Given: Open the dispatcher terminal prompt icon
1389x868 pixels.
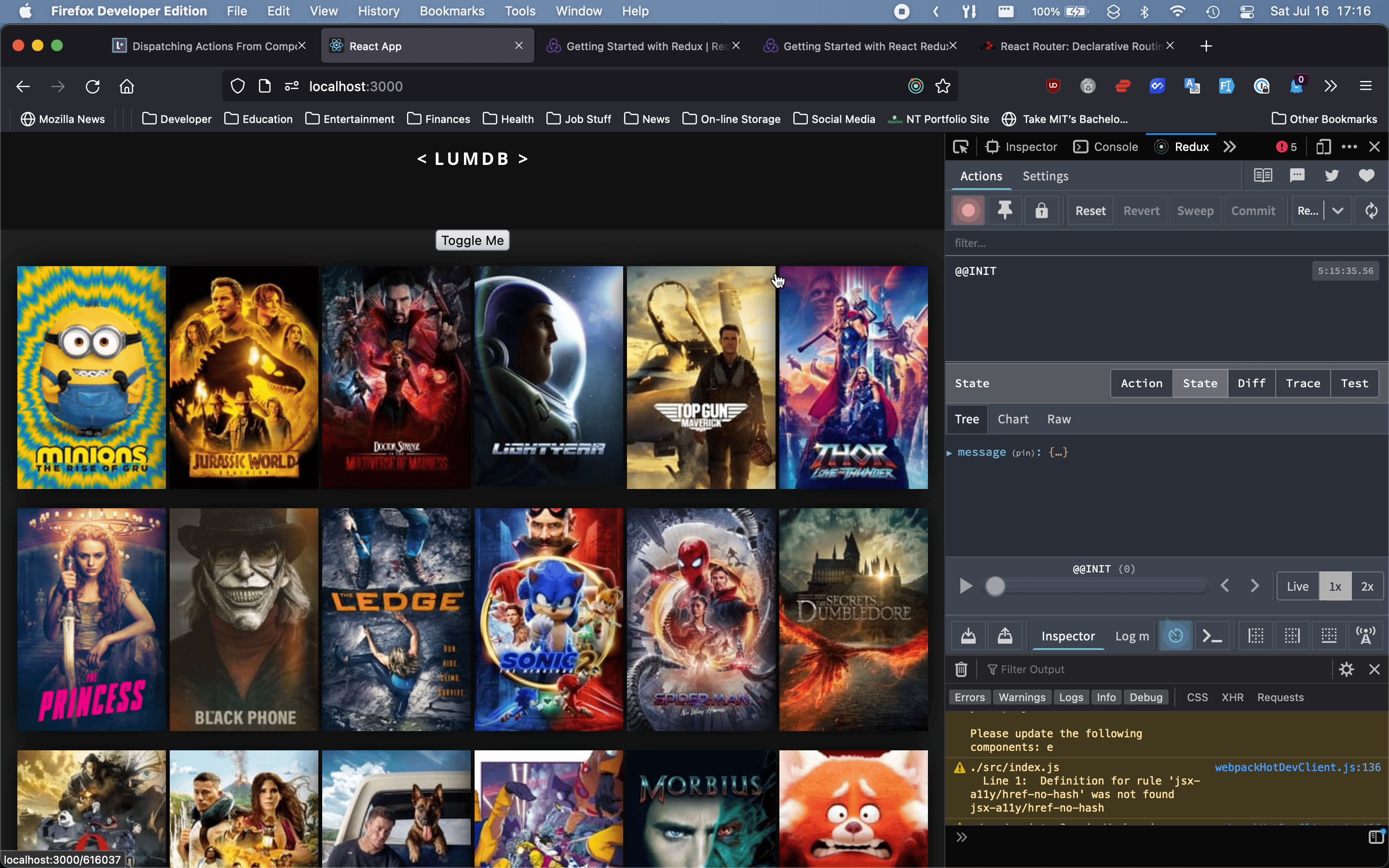Looking at the screenshot, I should pos(1212,636).
